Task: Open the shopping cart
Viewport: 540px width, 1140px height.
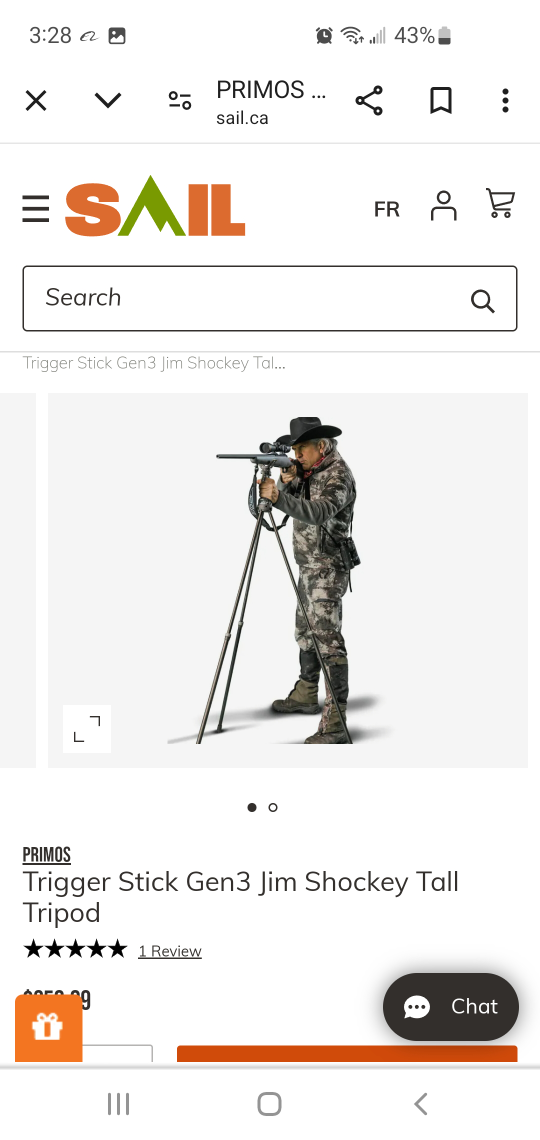Action: point(501,204)
